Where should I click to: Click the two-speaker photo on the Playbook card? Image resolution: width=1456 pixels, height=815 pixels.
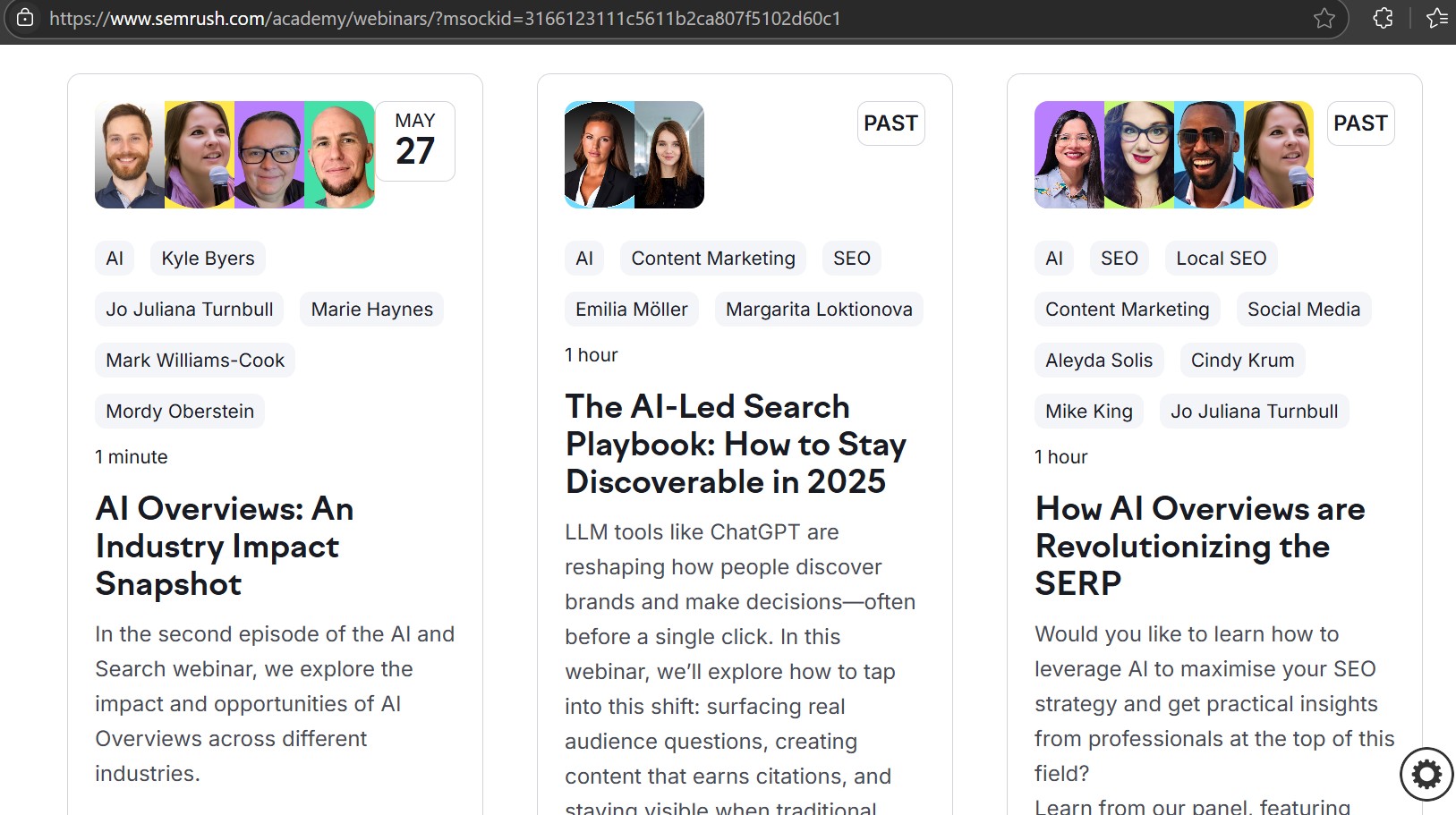634,154
